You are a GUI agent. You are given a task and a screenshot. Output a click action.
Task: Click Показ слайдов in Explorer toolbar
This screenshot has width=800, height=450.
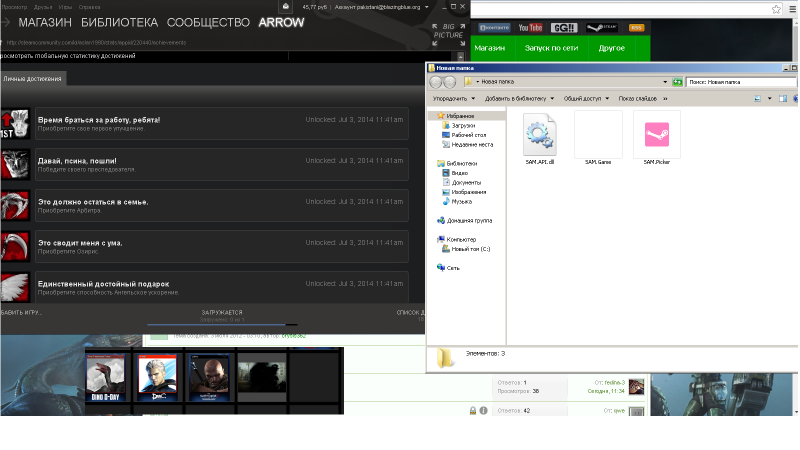click(638, 98)
